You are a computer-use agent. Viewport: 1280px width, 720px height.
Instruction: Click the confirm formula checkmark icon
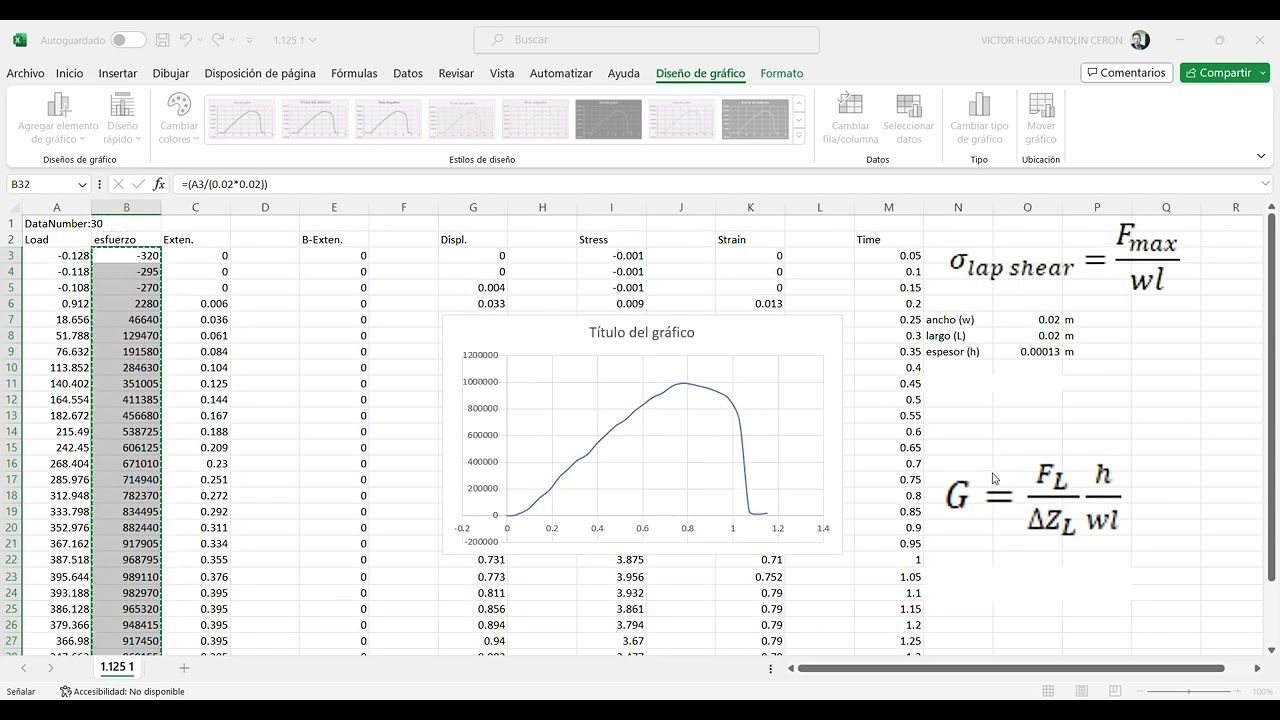(138, 184)
